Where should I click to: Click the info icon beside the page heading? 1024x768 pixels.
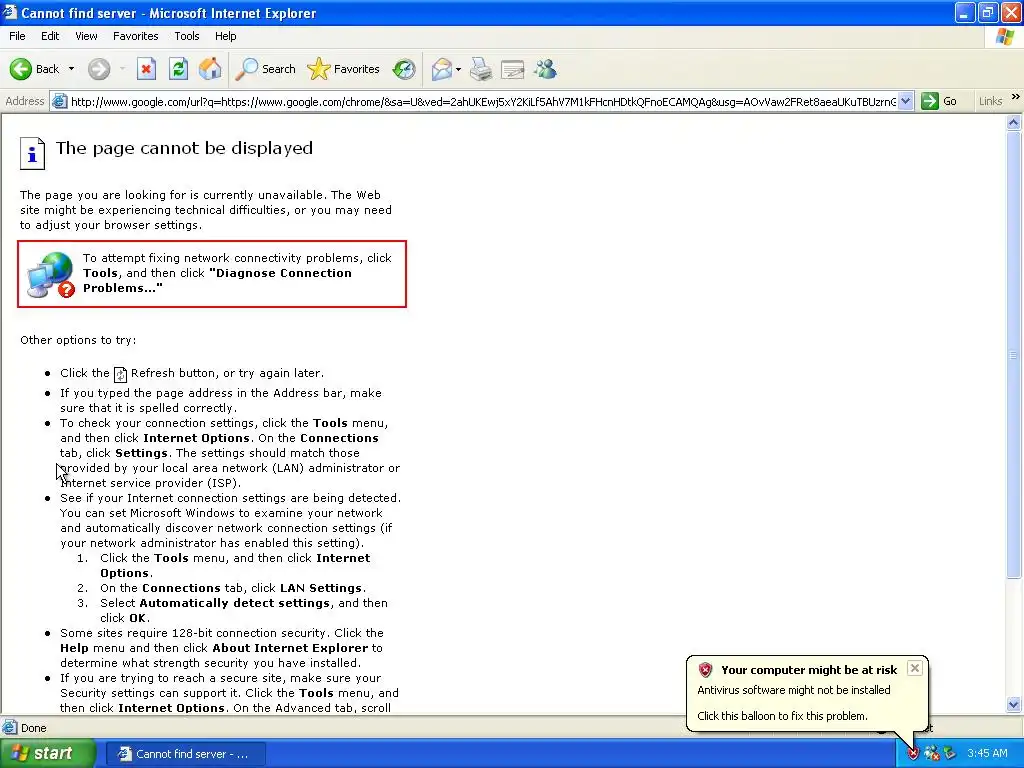32,153
